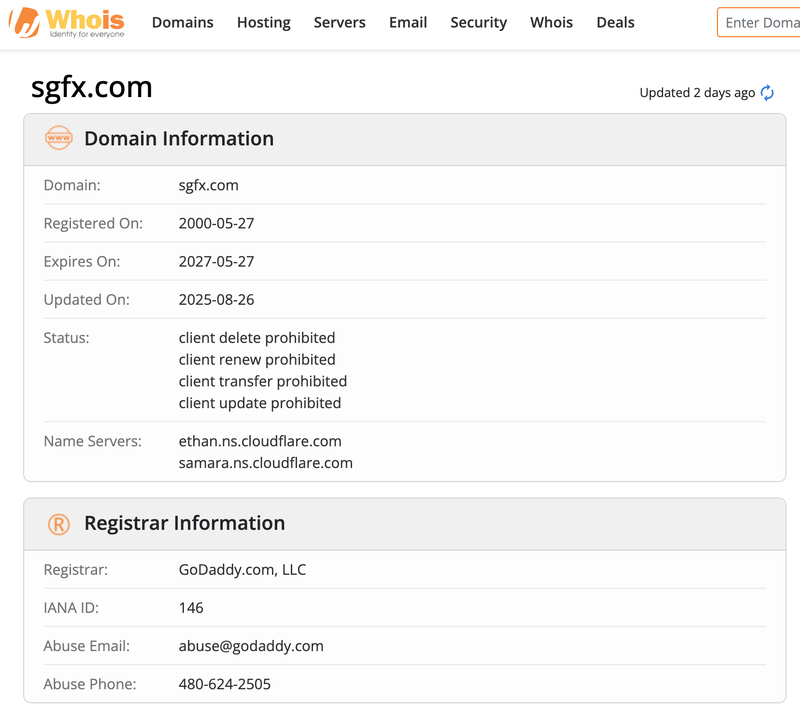Click the 'client transfer prohibited' status

pyautogui.click(x=263, y=382)
